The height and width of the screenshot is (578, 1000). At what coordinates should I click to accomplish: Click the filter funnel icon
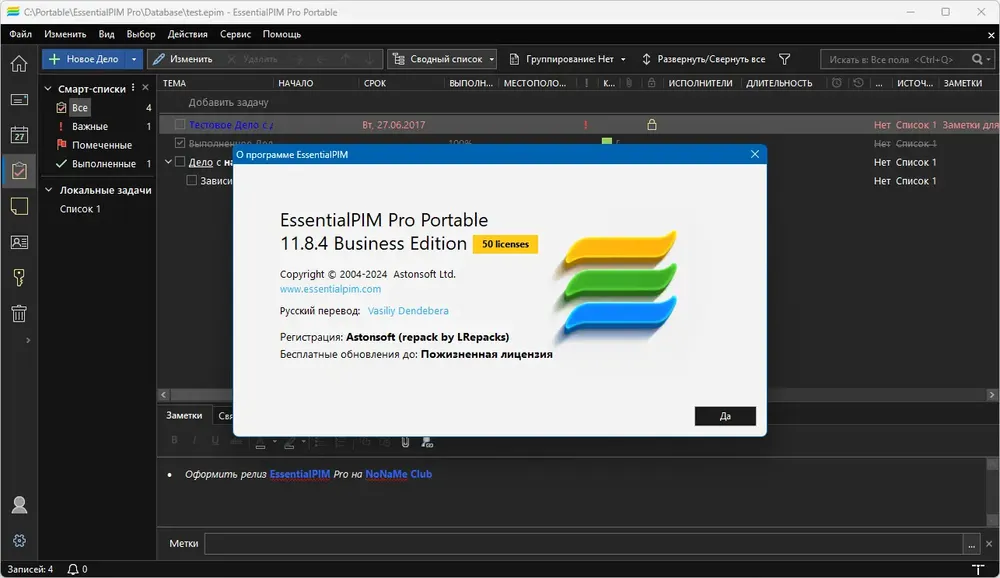[x=784, y=59]
